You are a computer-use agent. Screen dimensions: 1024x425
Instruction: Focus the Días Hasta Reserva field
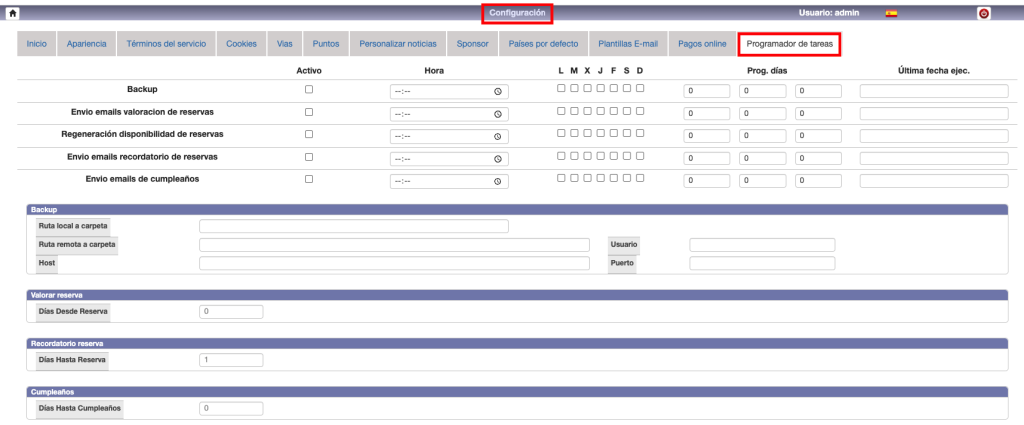pyautogui.click(x=231, y=360)
